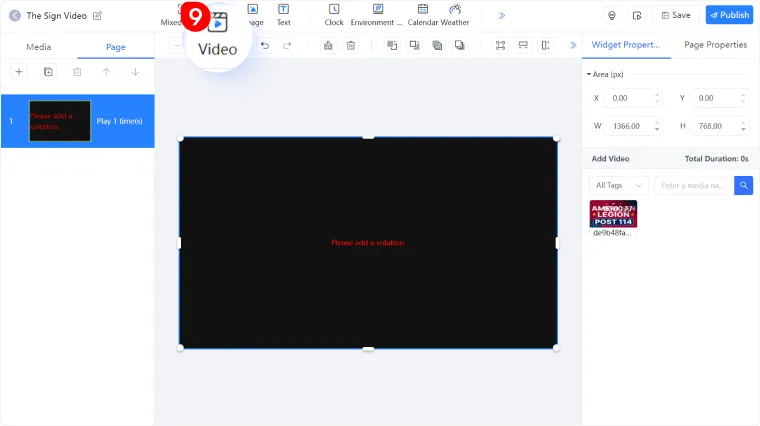The image size is (760, 426).
Task: Click the Save button
Action: 676,15
